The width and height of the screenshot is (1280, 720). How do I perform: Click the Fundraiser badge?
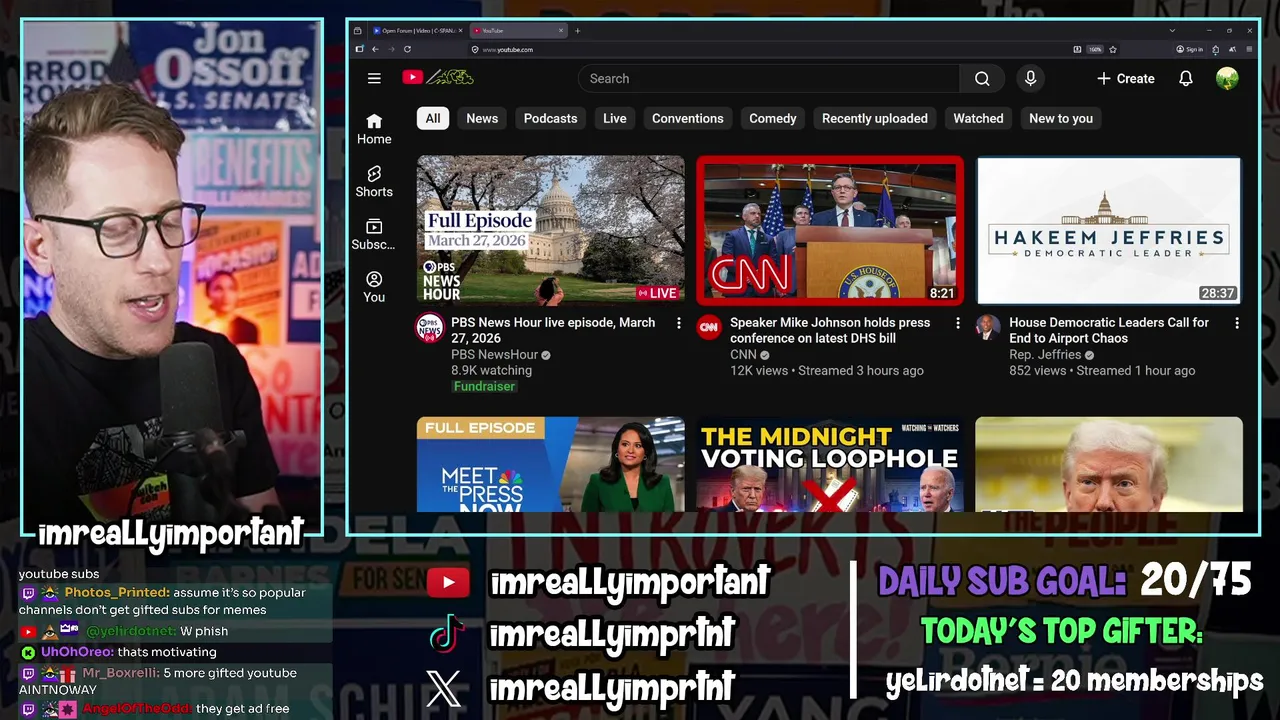pos(484,386)
